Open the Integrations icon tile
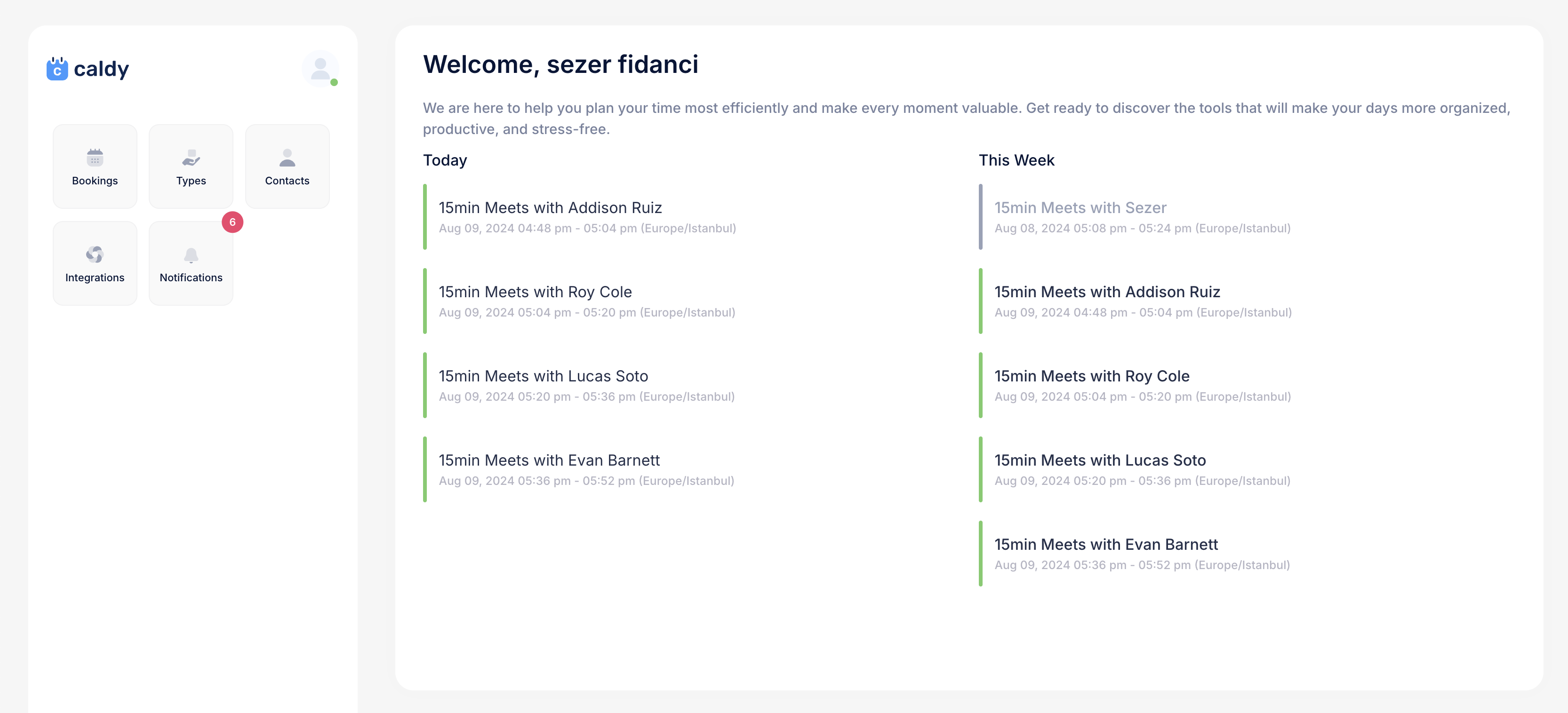The width and height of the screenshot is (1568, 713). point(95,263)
